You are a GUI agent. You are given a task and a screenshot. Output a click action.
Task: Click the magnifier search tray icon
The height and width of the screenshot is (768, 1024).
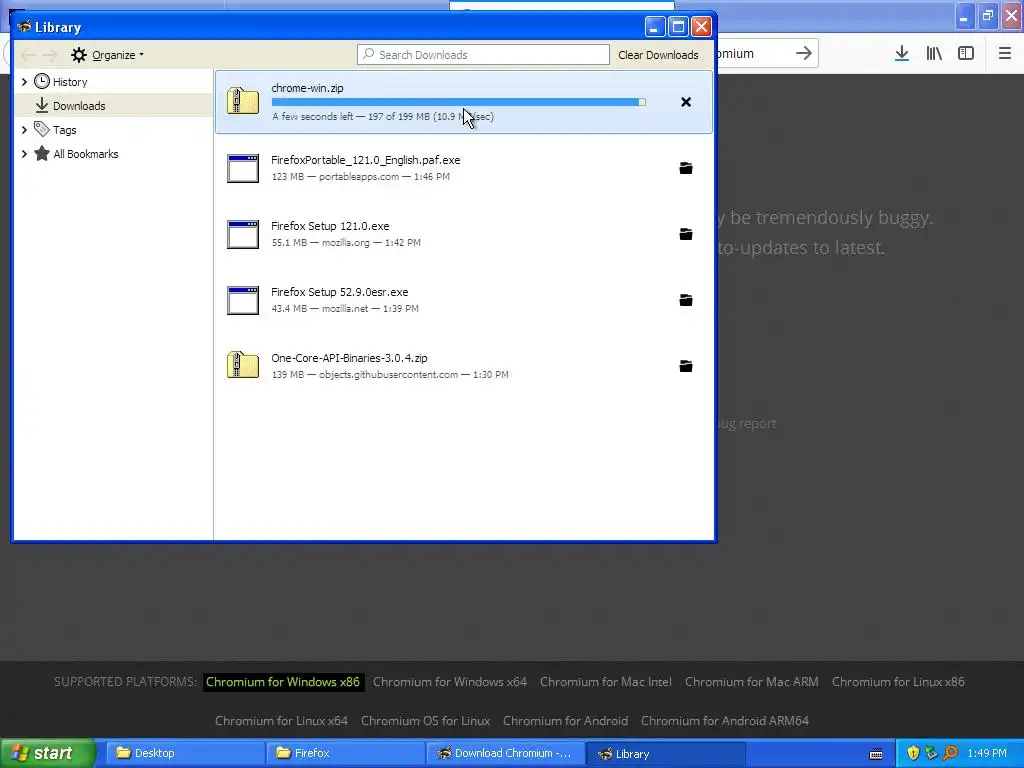pyautogui.click(x=950, y=753)
